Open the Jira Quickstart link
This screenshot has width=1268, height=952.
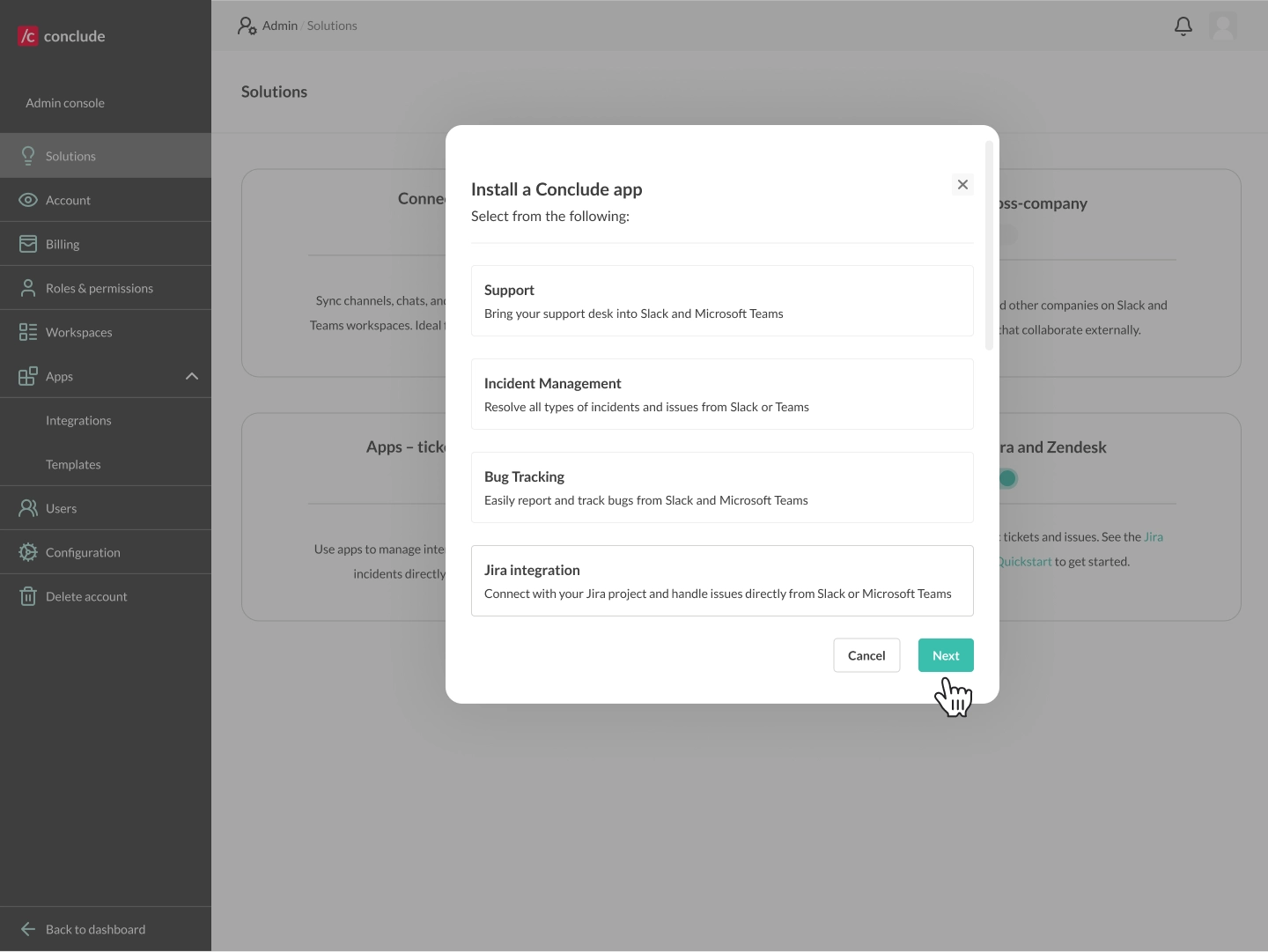[1025, 562]
